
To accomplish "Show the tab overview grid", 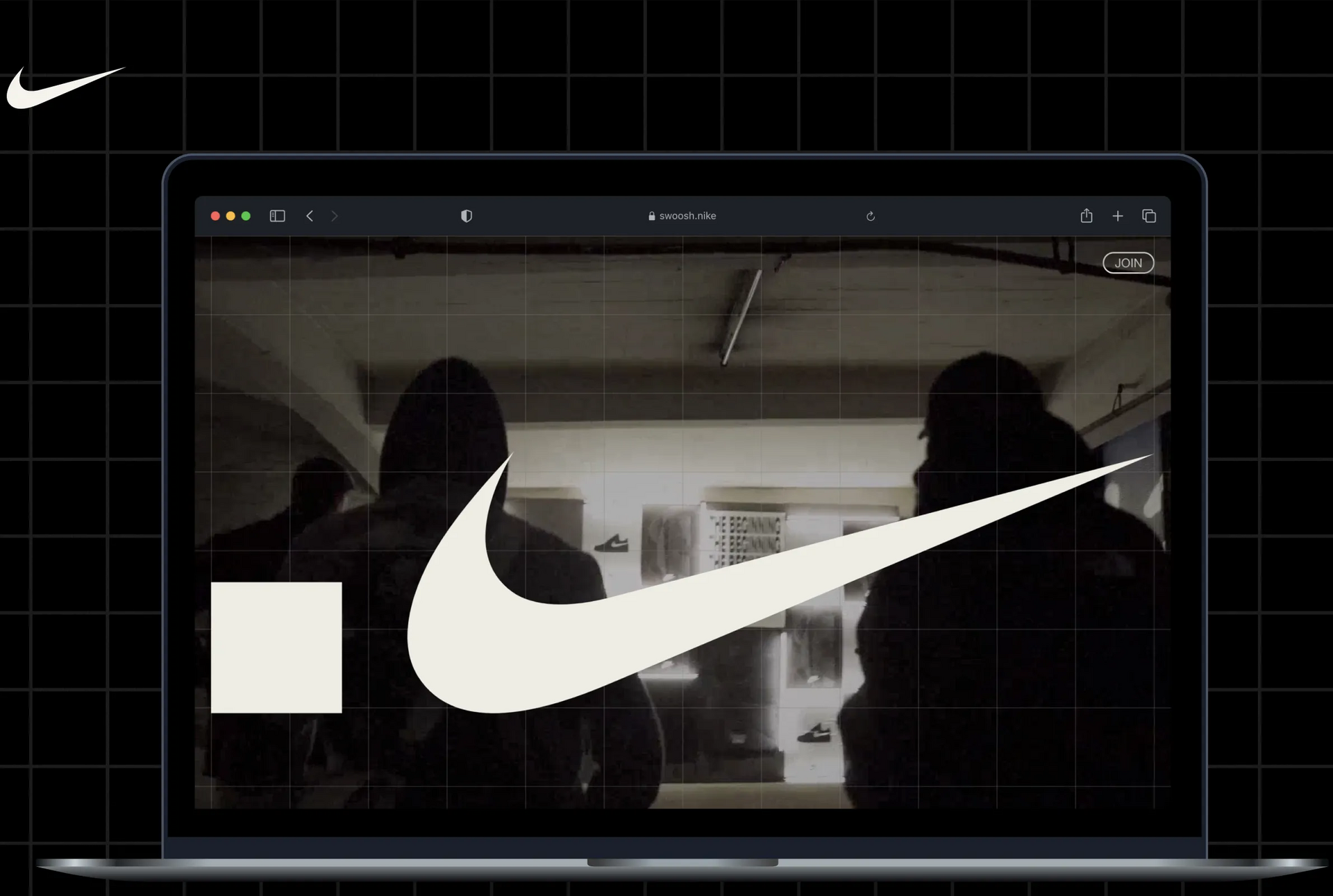I will 1148,216.
